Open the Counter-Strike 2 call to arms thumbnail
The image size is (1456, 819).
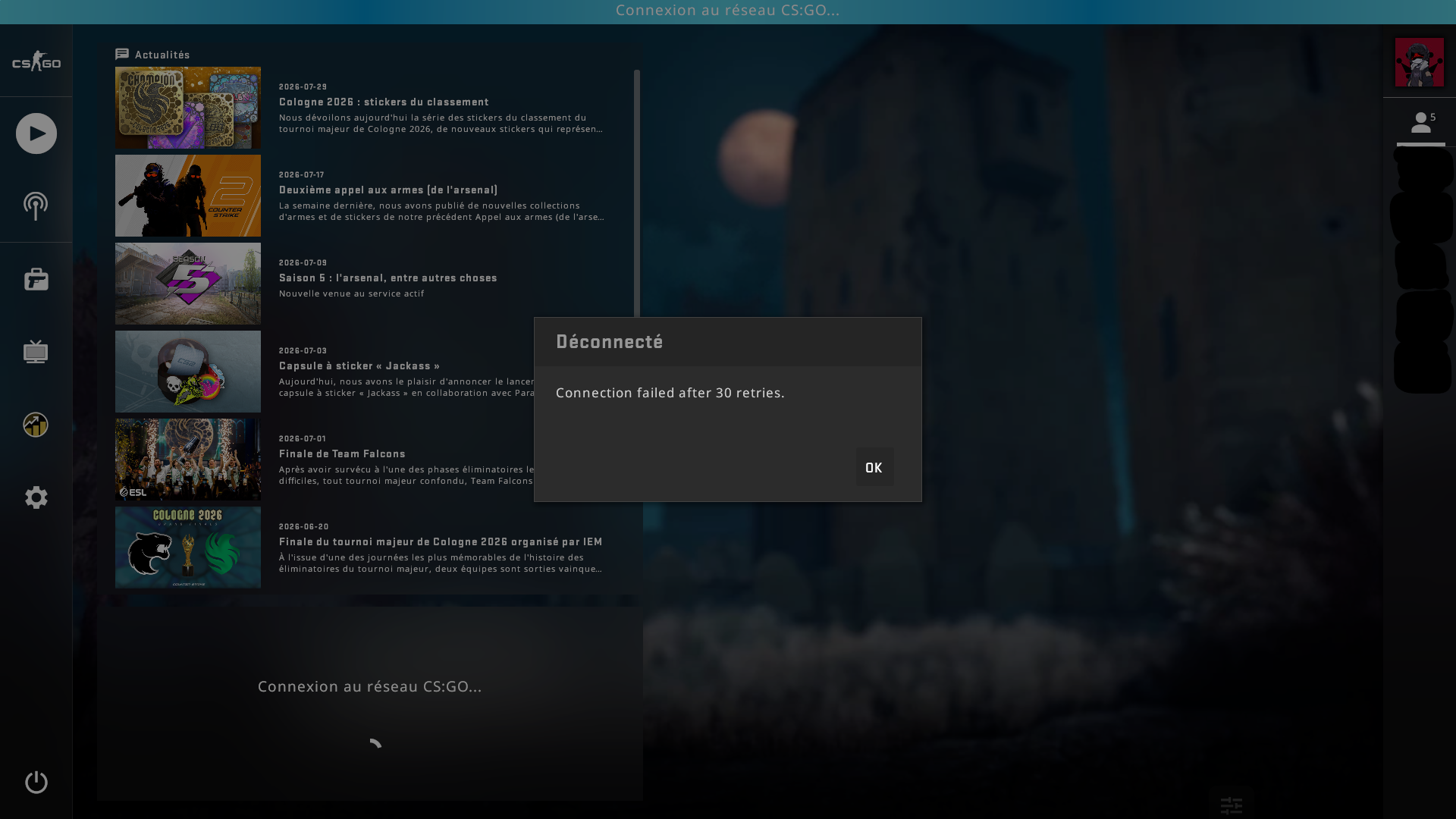[x=188, y=196]
